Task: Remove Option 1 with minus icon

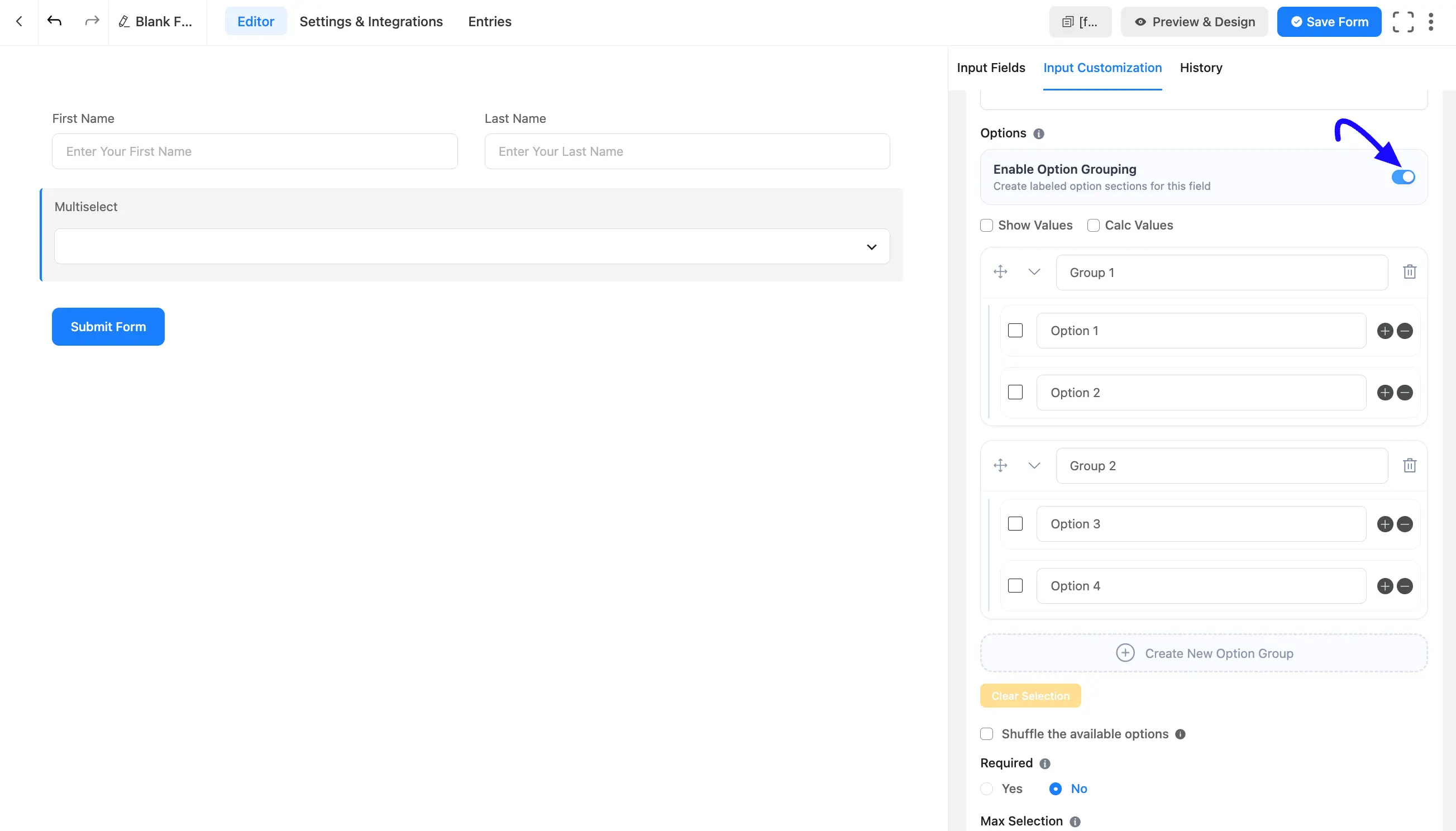Action: click(x=1404, y=331)
